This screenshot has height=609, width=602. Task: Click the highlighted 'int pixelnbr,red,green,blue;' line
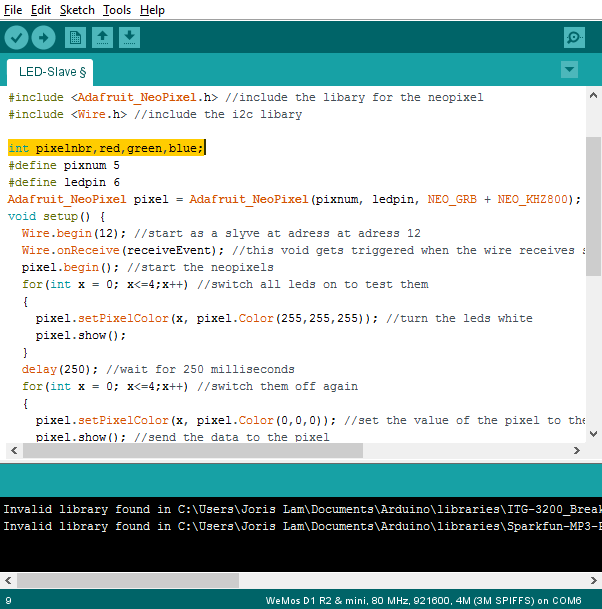pyautogui.click(x=106, y=148)
